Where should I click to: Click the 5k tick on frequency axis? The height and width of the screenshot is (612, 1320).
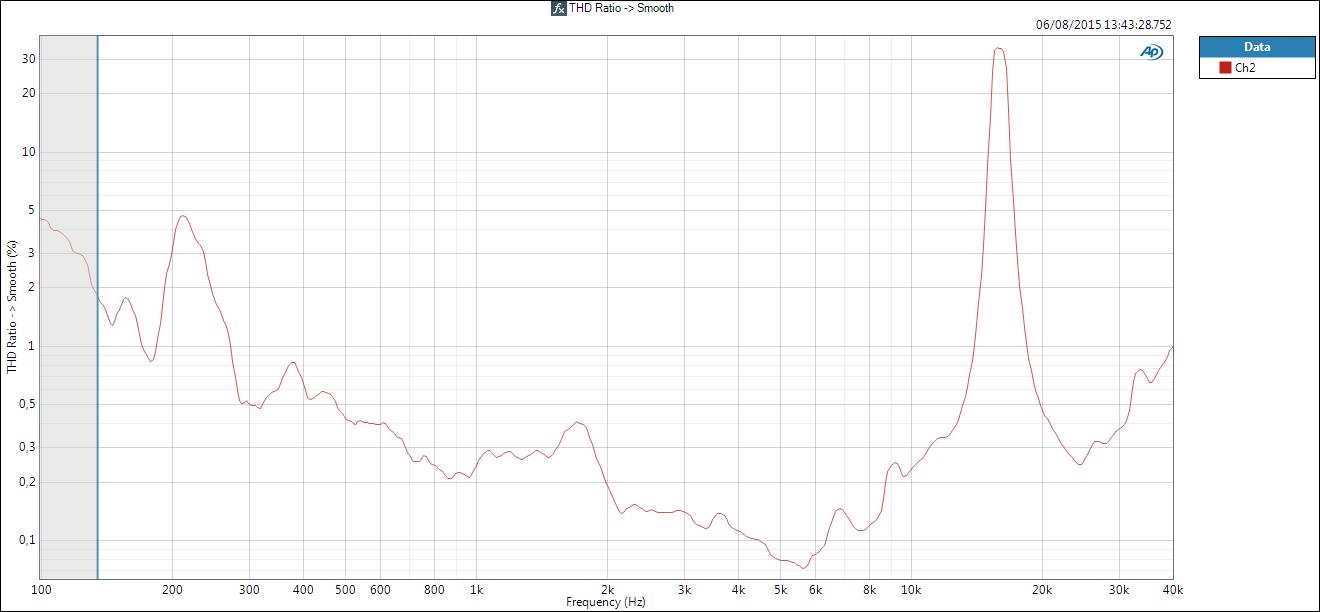780,589
